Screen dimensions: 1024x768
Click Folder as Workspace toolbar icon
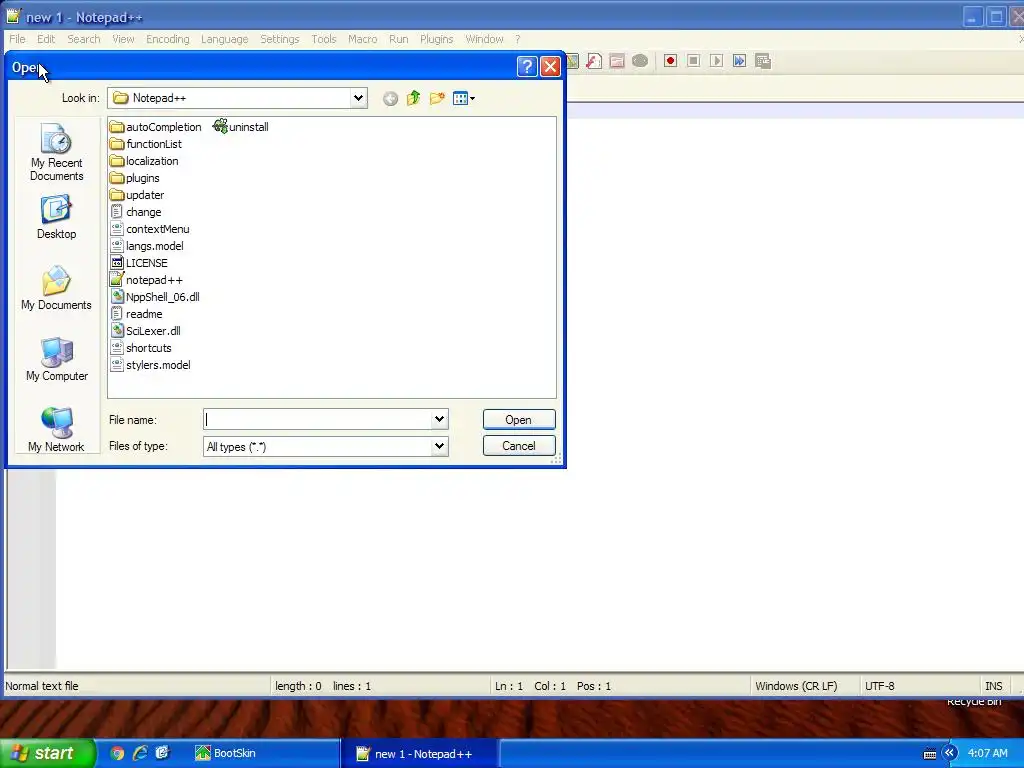(x=616, y=61)
